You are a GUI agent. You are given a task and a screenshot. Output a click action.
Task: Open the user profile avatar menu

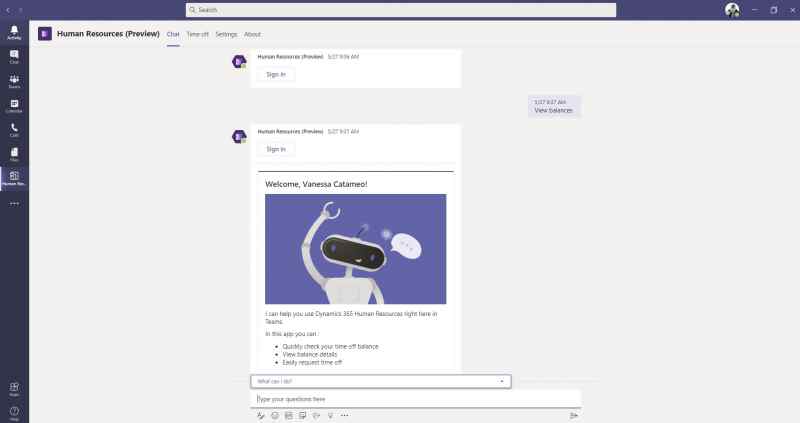click(x=732, y=10)
